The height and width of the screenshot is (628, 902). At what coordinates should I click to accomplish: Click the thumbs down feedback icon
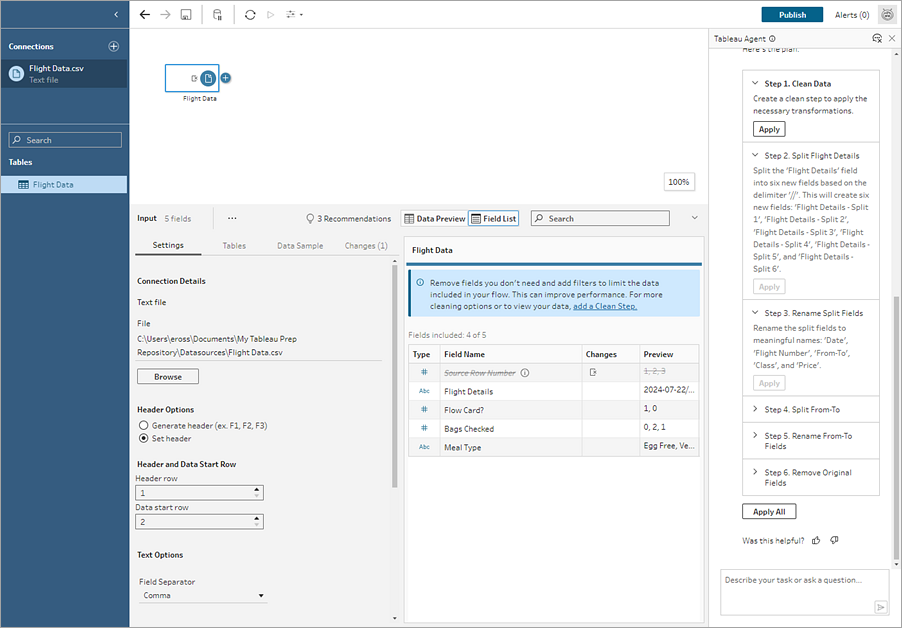tap(834, 540)
